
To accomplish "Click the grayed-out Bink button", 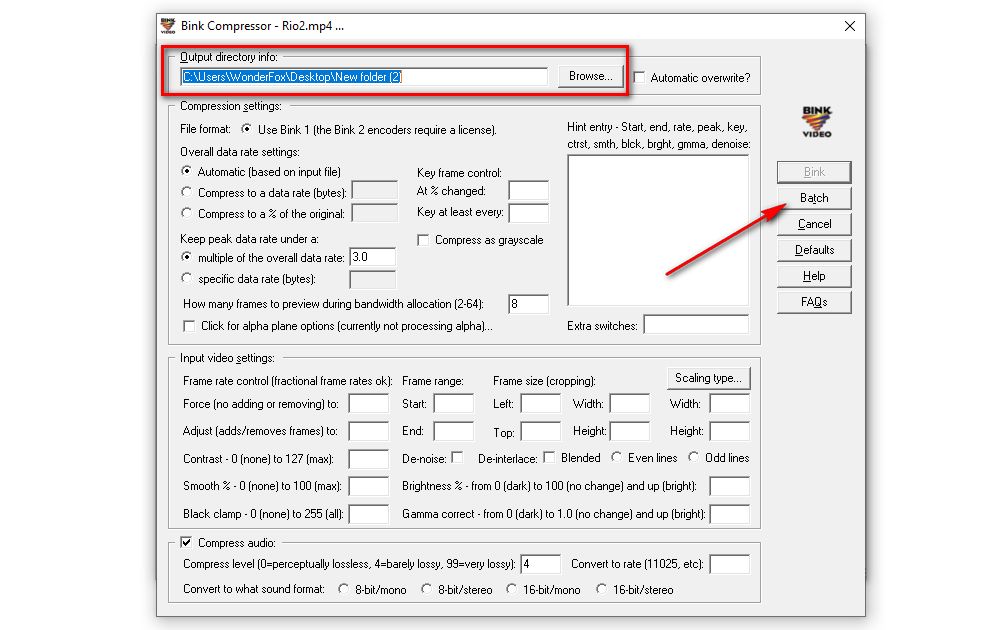I will (x=814, y=172).
